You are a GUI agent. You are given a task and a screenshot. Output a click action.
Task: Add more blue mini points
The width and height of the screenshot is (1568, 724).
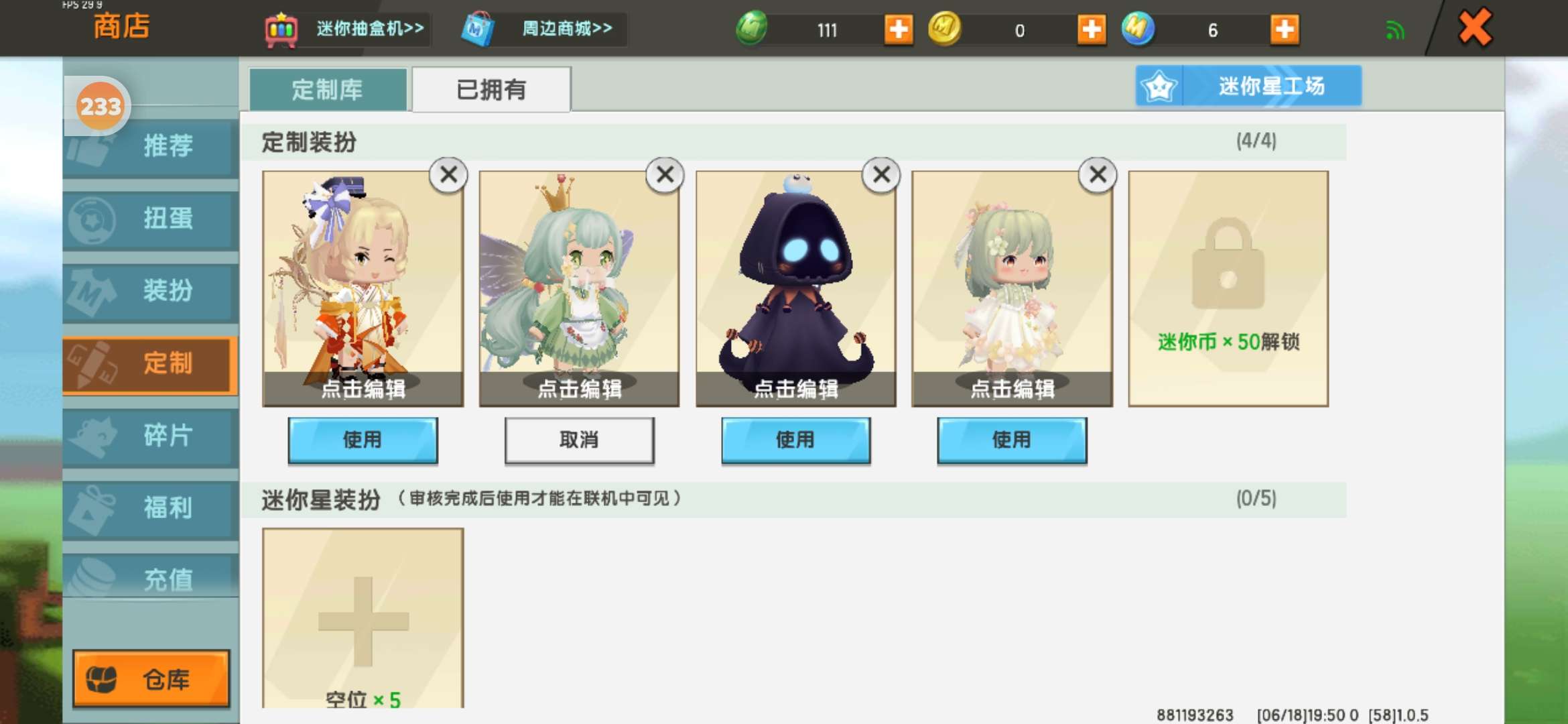tap(1285, 29)
